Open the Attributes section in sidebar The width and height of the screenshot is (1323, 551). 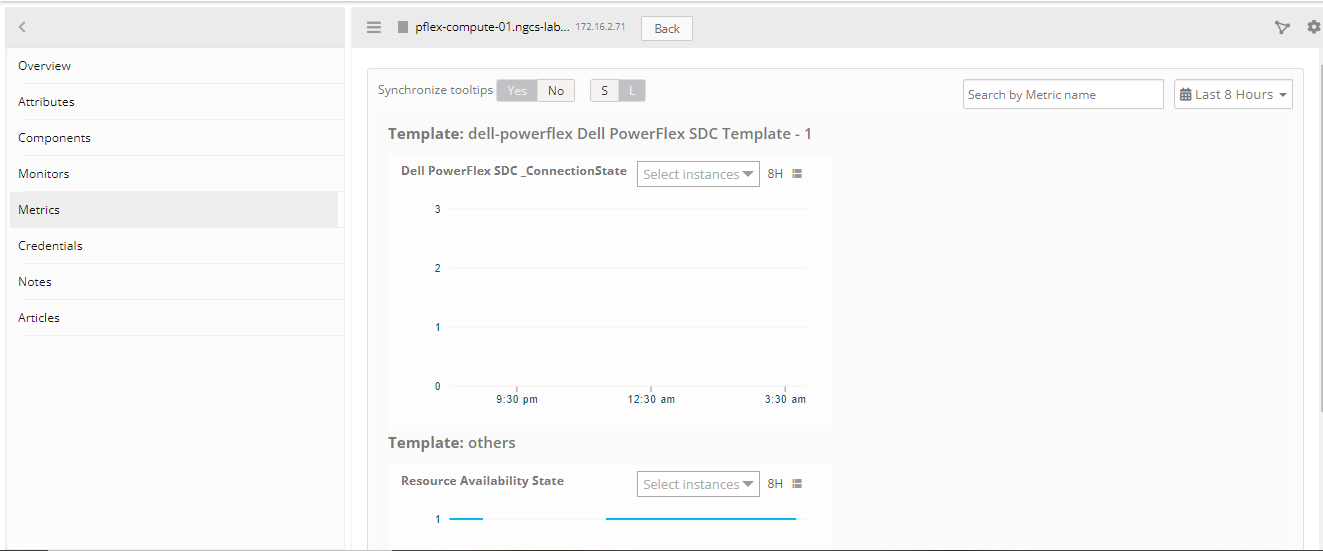click(46, 102)
